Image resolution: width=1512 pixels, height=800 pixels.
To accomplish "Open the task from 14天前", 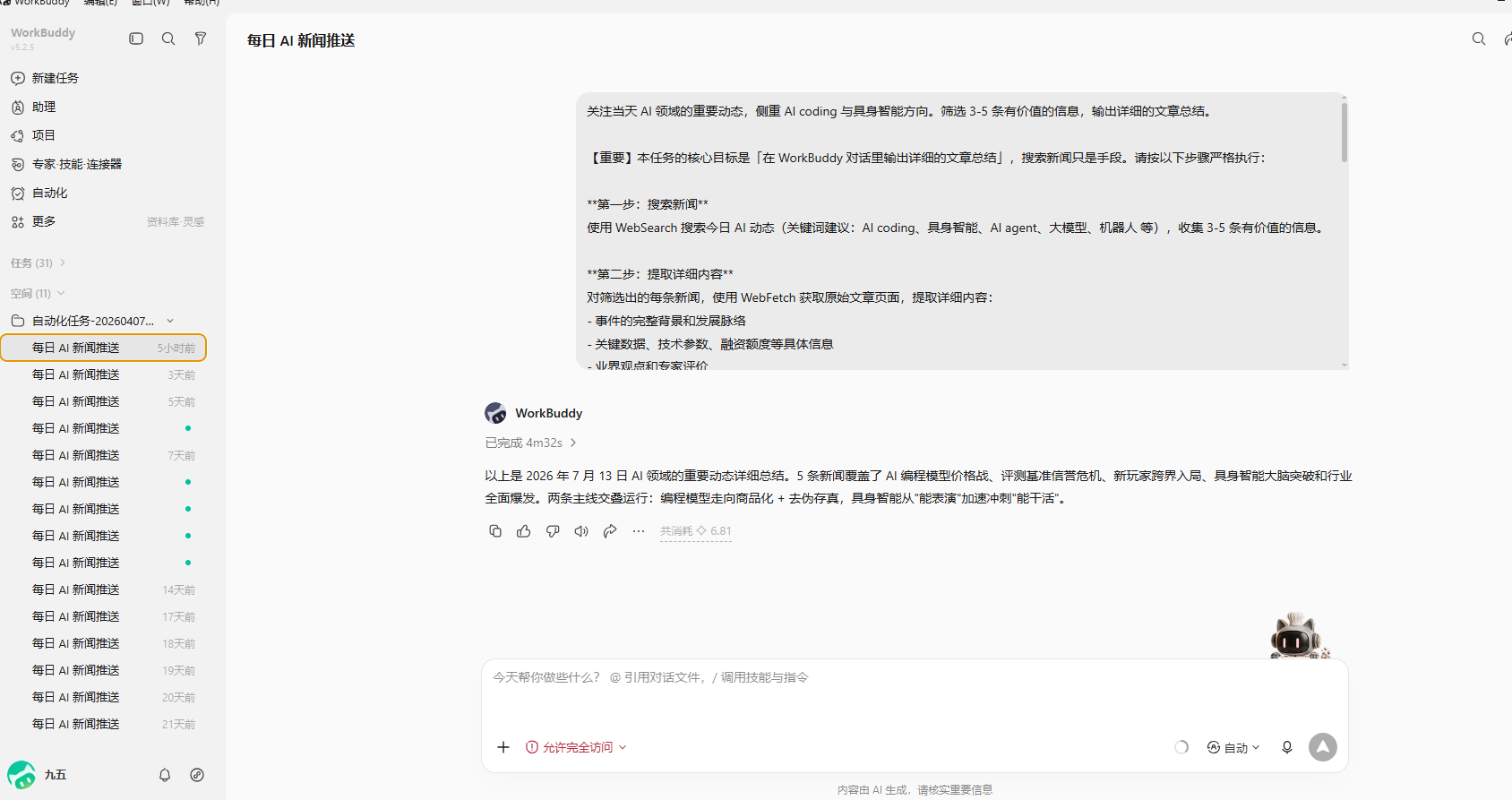I will point(104,589).
